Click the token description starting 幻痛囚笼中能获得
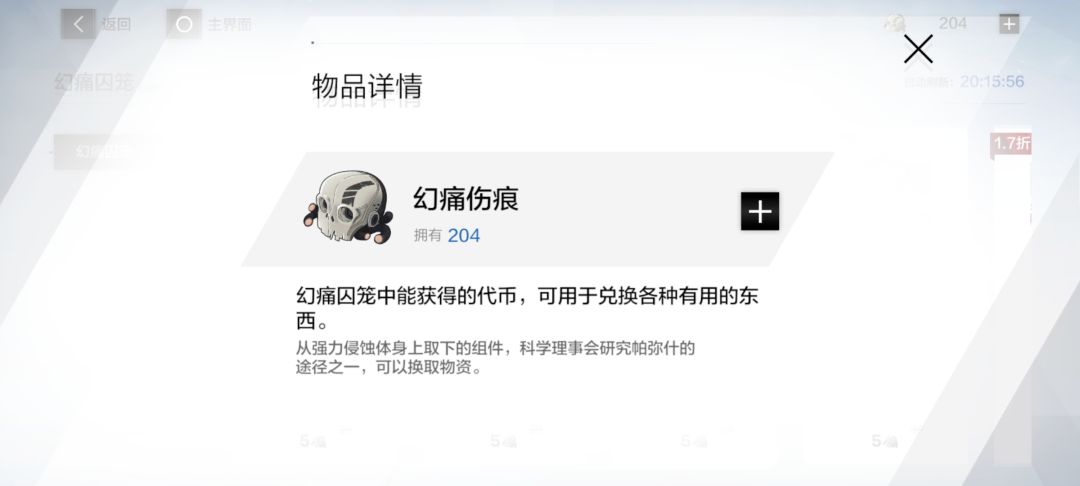The image size is (1080, 486). coord(528,308)
